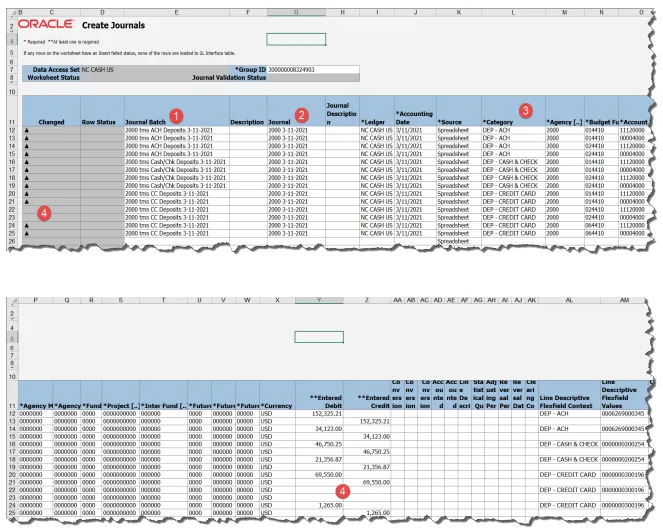Click the Oracle logo in the header

click(46, 22)
